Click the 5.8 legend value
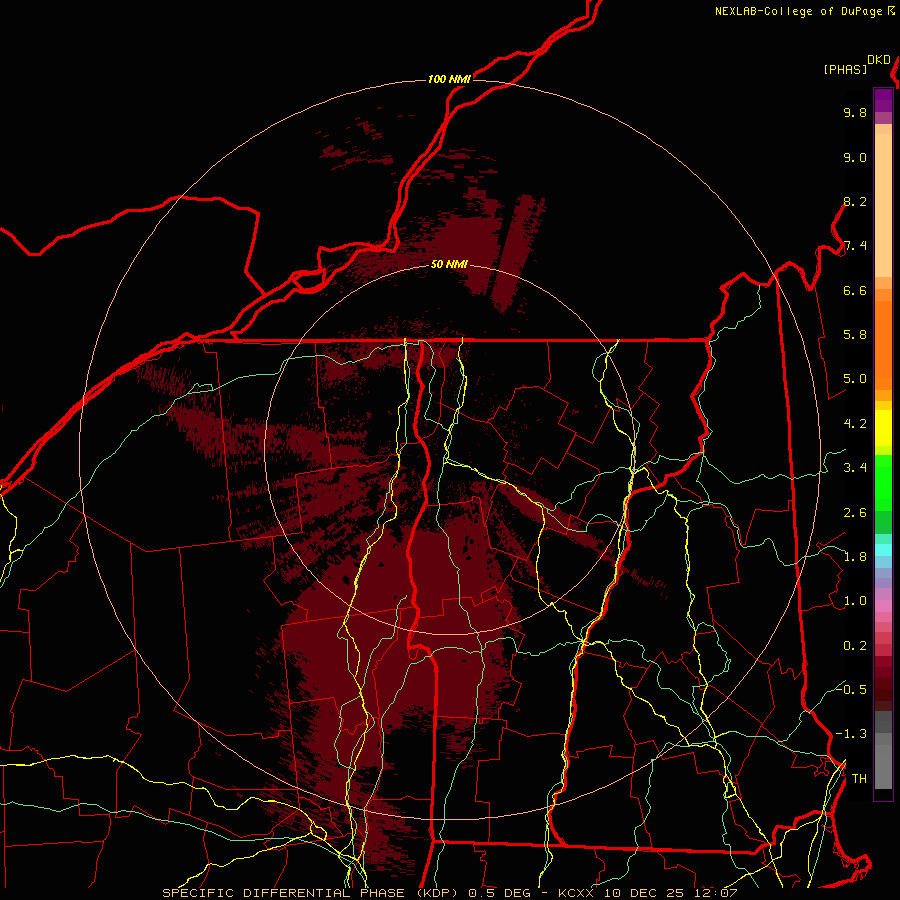900x900 pixels. (855, 335)
